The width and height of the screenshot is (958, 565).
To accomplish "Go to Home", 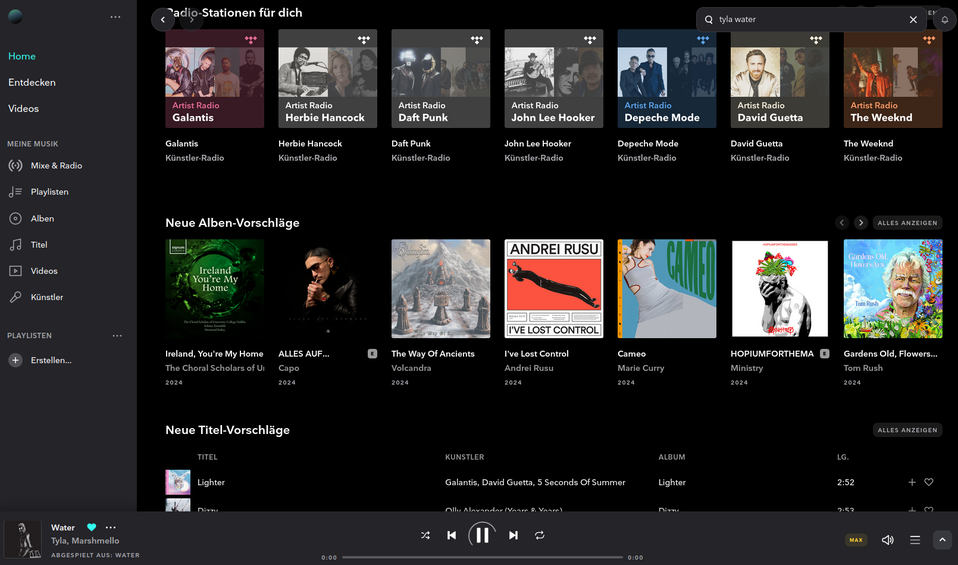I will tap(22, 56).
